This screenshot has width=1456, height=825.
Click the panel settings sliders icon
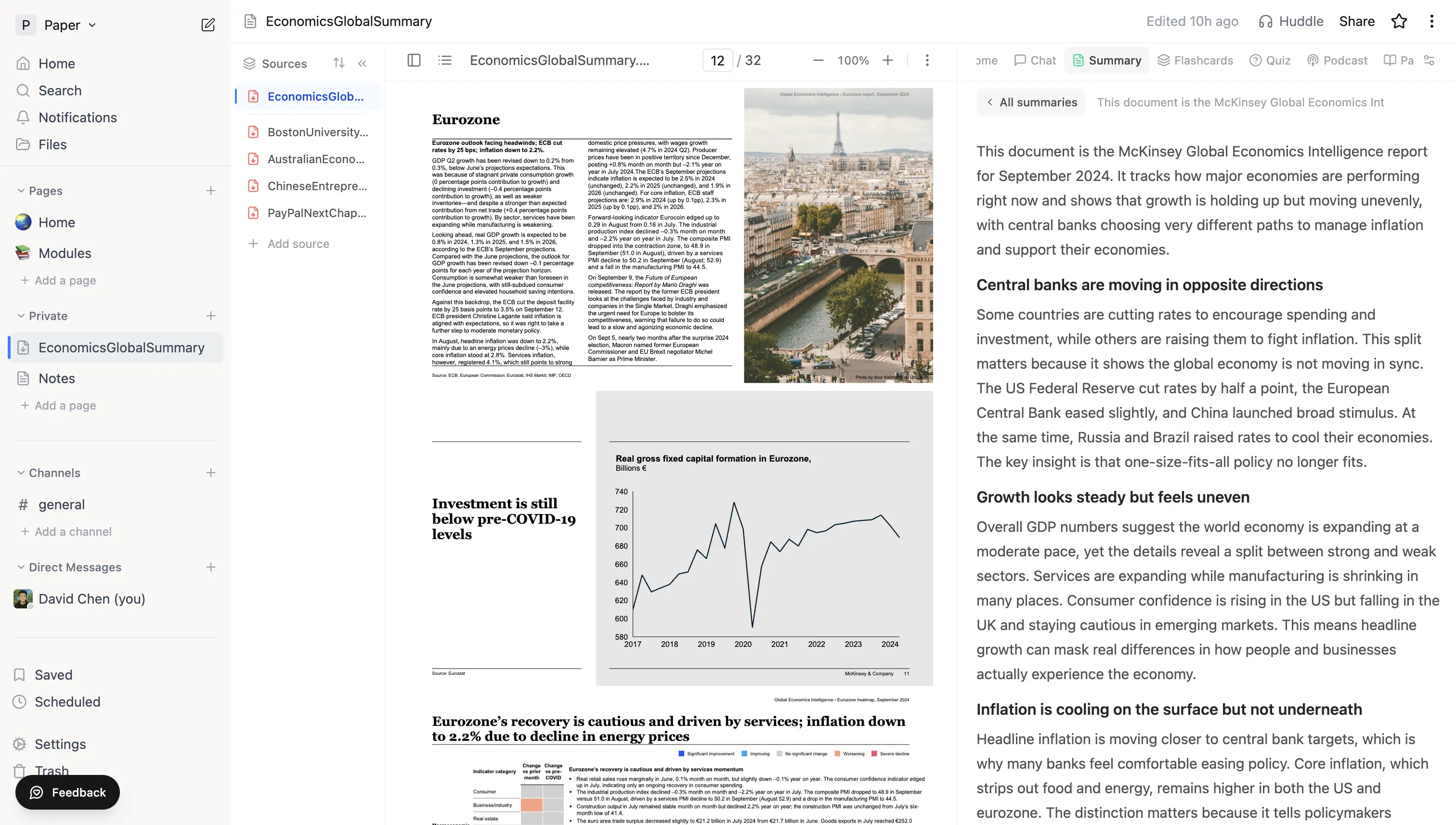(x=1430, y=60)
